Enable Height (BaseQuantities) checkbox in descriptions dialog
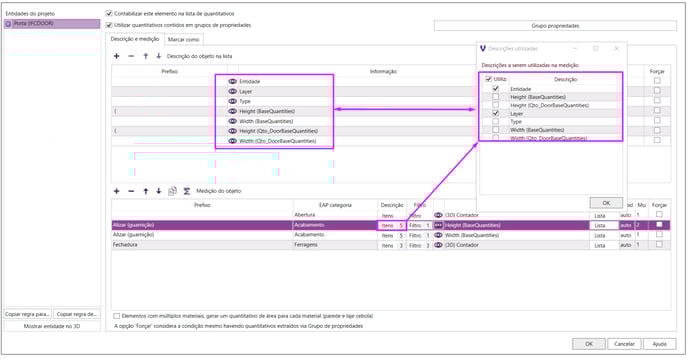The height and width of the screenshot is (361, 688). pyautogui.click(x=495, y=97)
